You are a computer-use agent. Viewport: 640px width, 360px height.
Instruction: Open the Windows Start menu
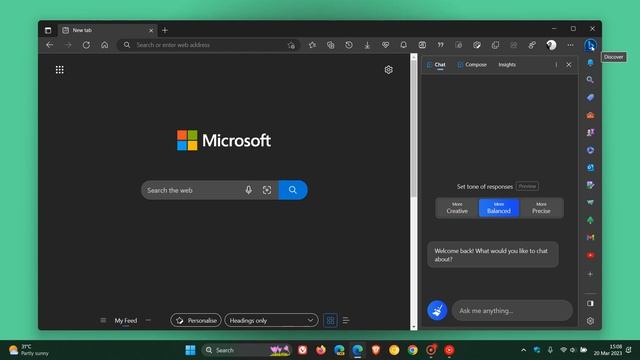tap(190, 350)
